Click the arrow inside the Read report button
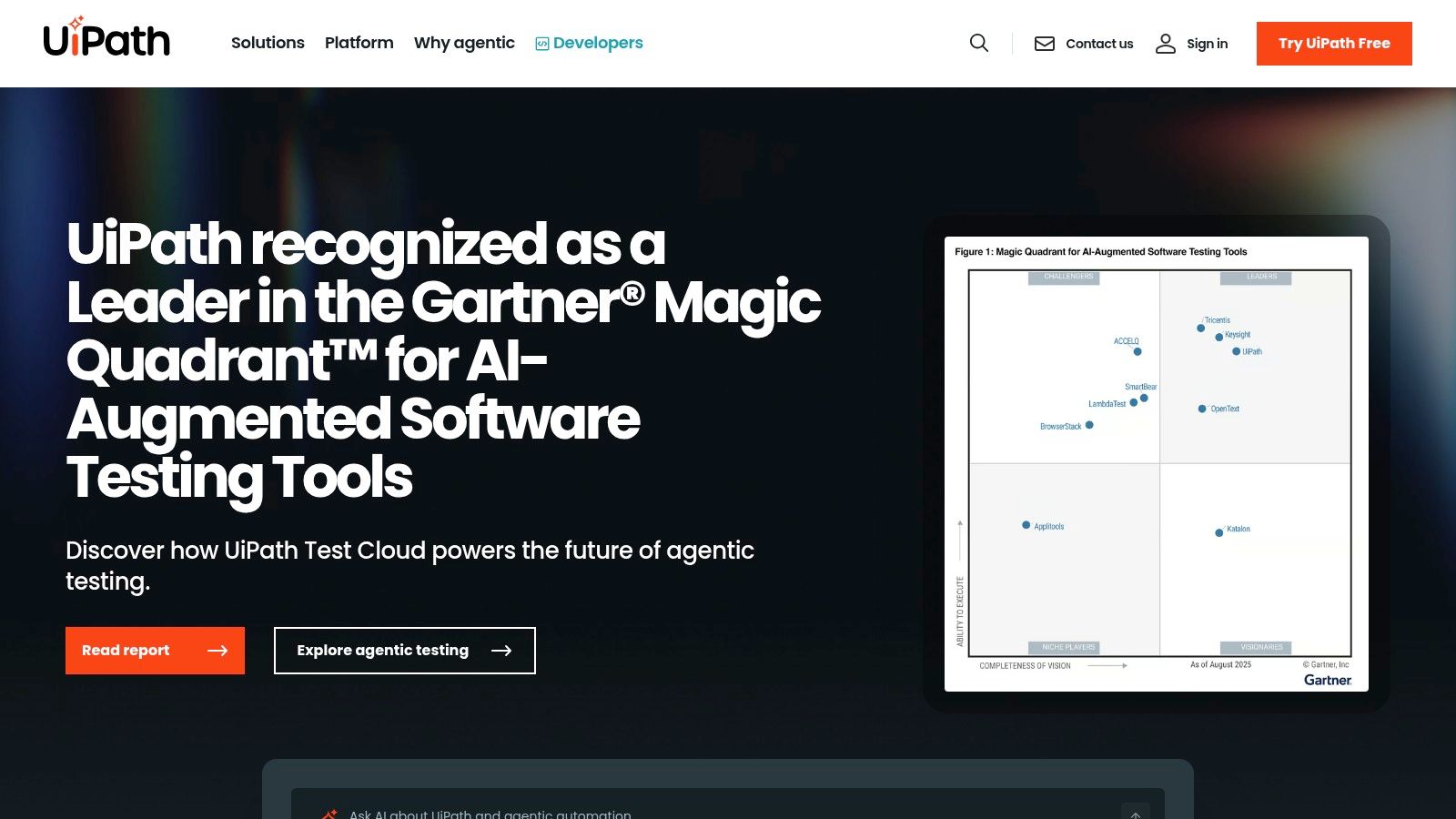The width and height of the screenshot is (1456, 819). 219,651
